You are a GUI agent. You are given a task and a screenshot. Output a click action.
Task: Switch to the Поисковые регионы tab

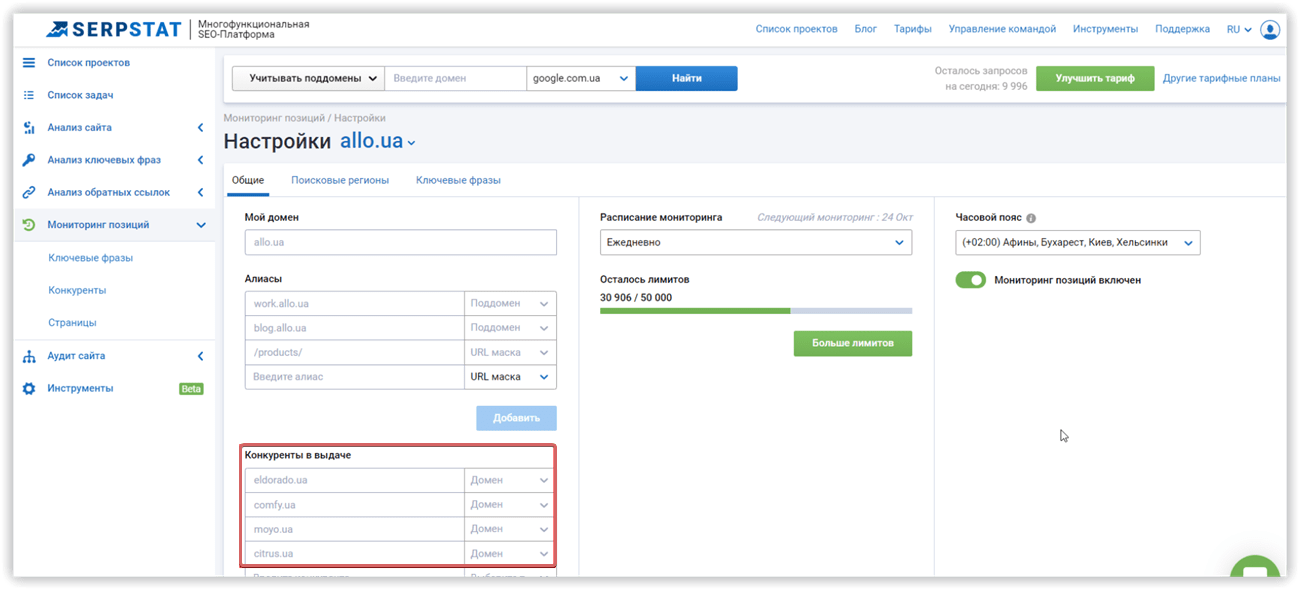[x=340, y=181]
